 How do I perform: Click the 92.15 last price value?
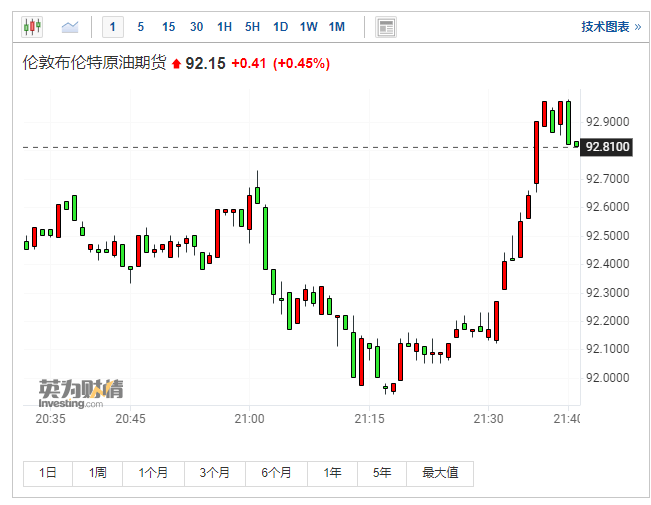pyautogui.click(x=205, y=64)
